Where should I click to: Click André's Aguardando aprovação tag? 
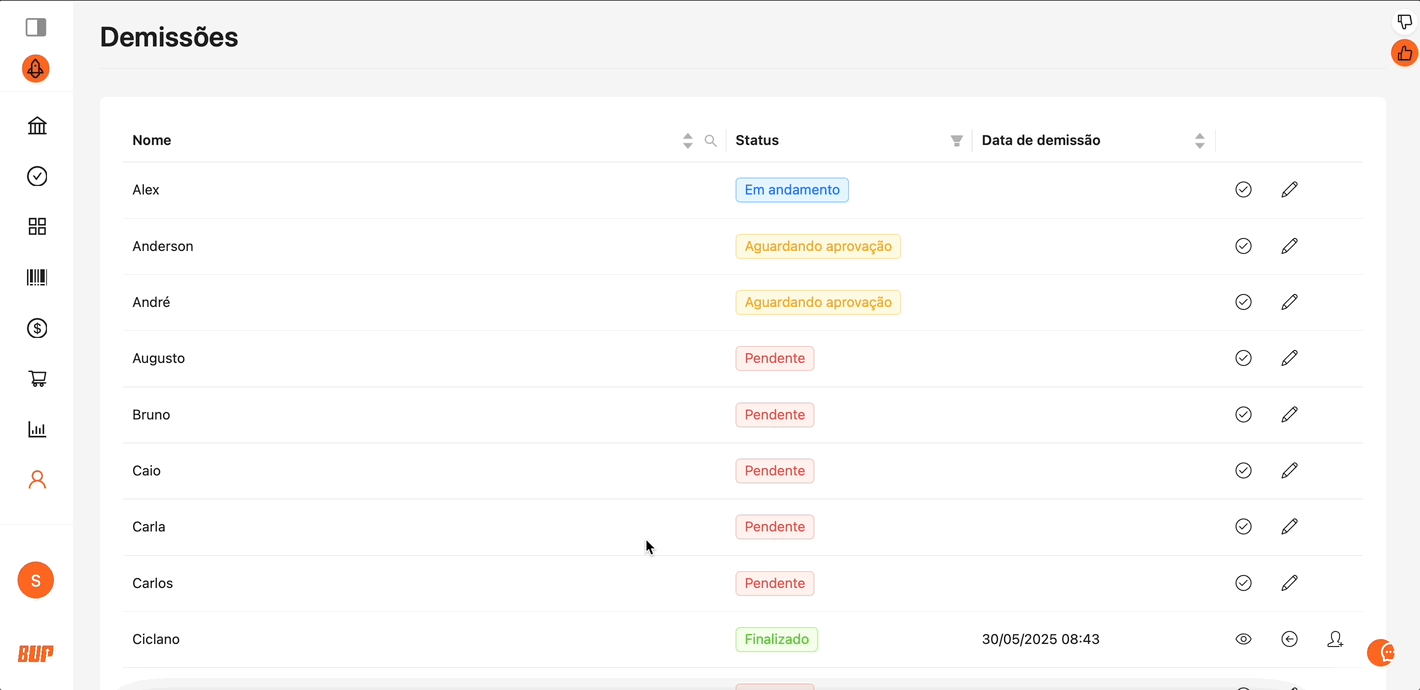pos(818,302)
